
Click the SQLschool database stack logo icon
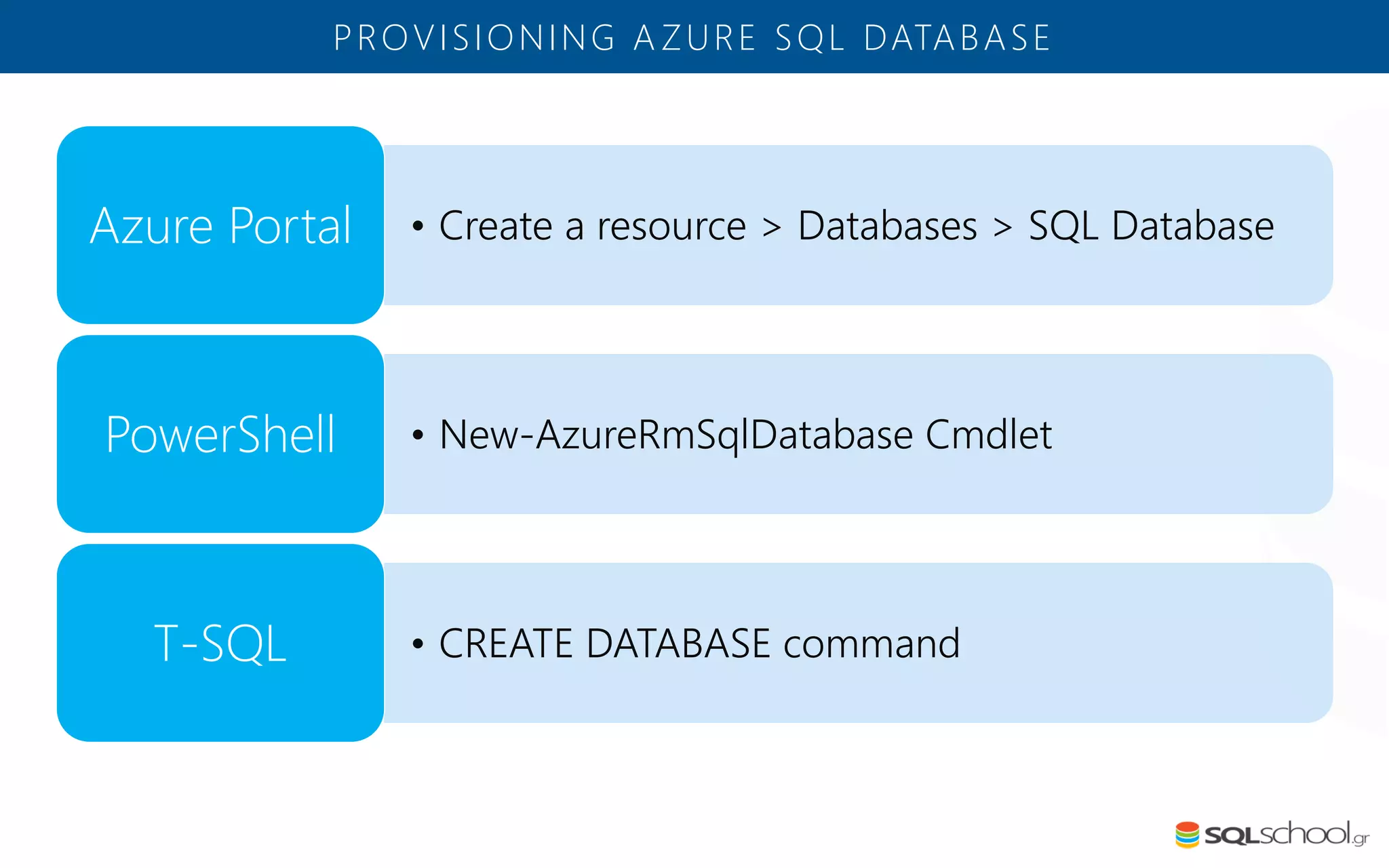(1188, 835)
